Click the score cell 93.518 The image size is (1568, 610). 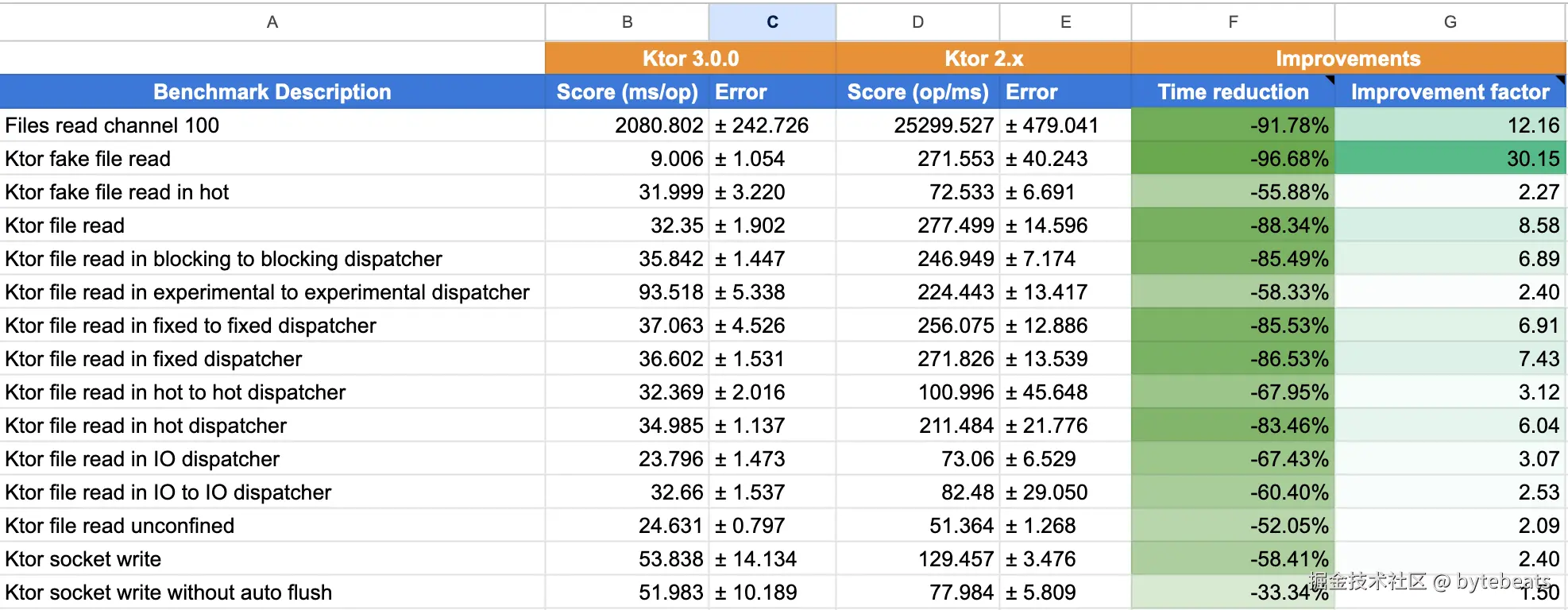pyautogui.click(x=627, y=292)
